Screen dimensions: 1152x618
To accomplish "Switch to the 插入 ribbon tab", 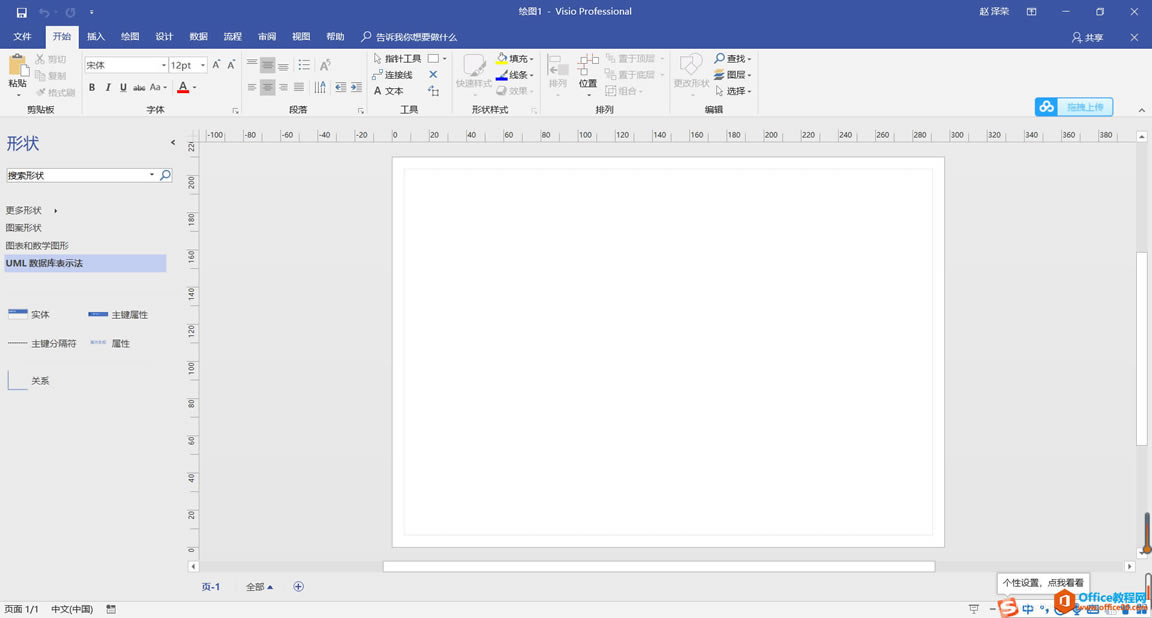I will tap(95, 36).
